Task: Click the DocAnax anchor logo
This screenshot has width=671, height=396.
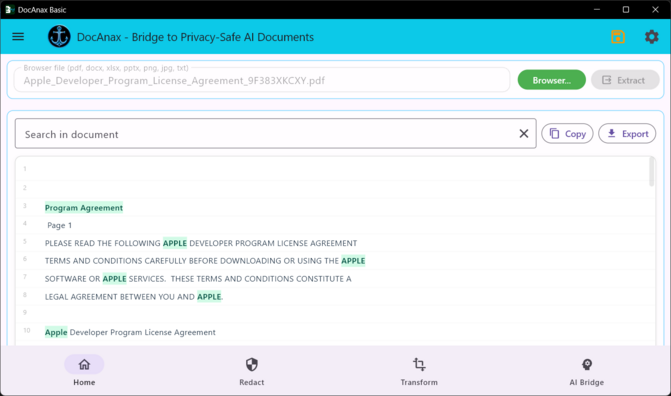Action: pos(59,36)
